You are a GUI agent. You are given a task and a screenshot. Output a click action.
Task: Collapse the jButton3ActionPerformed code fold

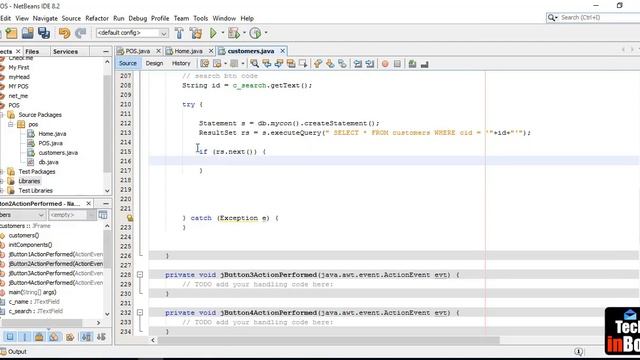click(140, 275)
